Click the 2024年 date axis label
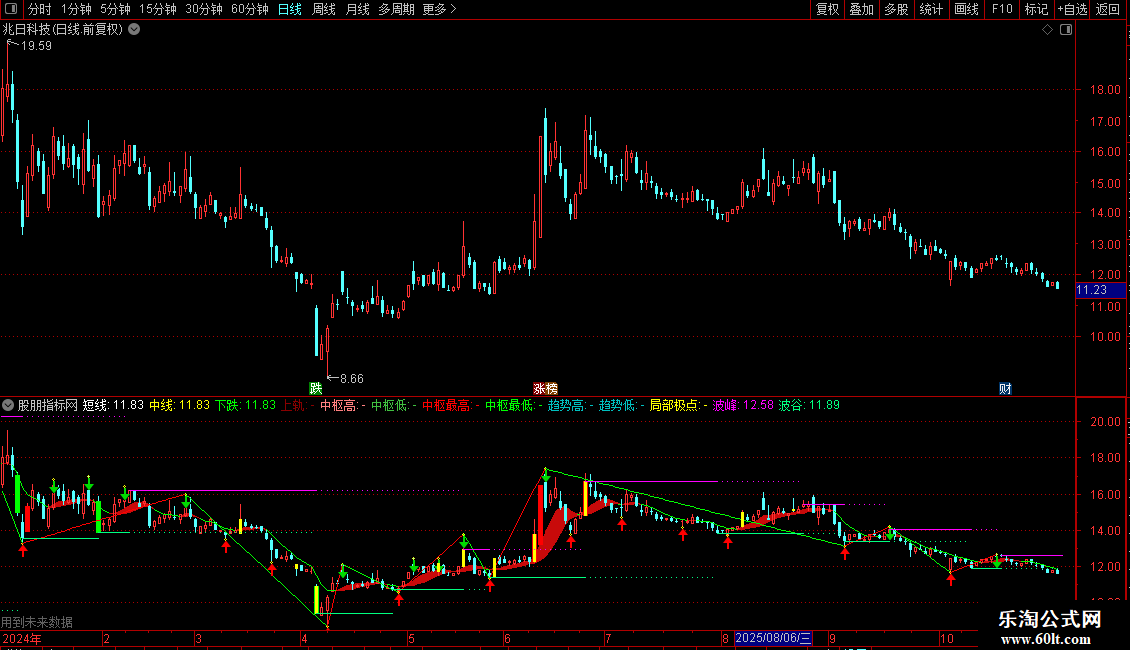 point(22,638)
